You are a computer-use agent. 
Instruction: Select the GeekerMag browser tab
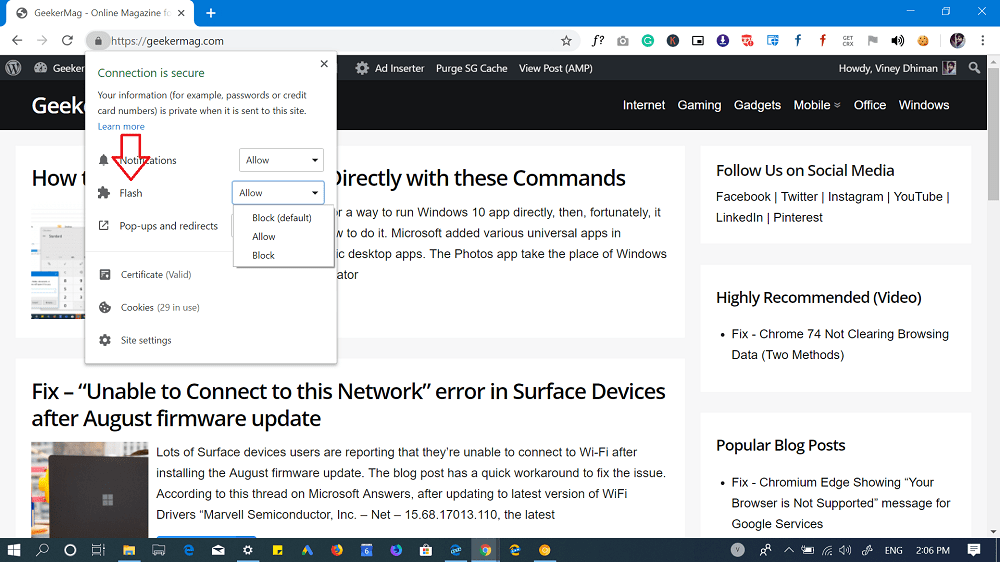pyautogui.click(x=101, y=13)
